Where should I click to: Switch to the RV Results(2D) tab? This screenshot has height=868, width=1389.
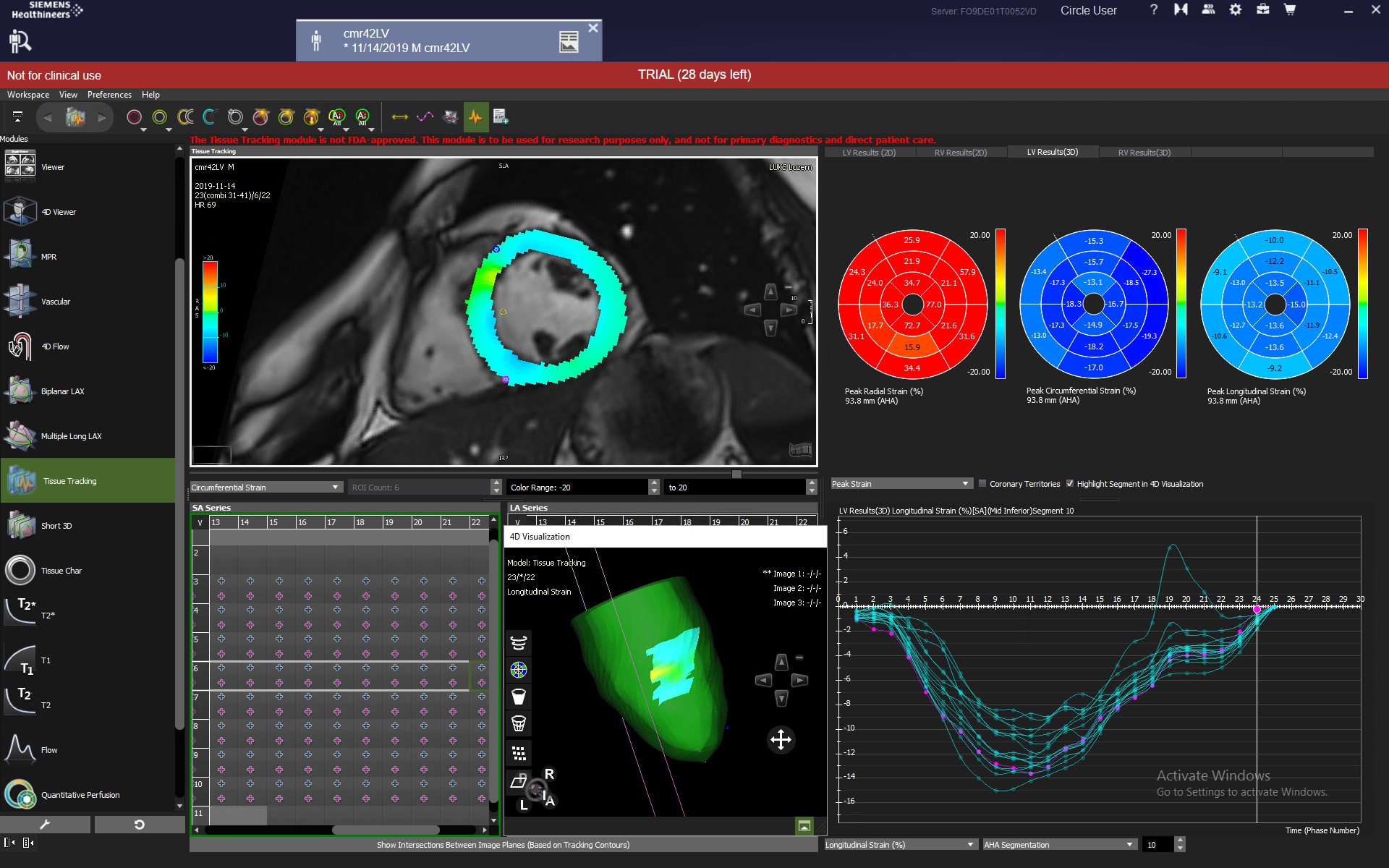(x=961, y=152)
